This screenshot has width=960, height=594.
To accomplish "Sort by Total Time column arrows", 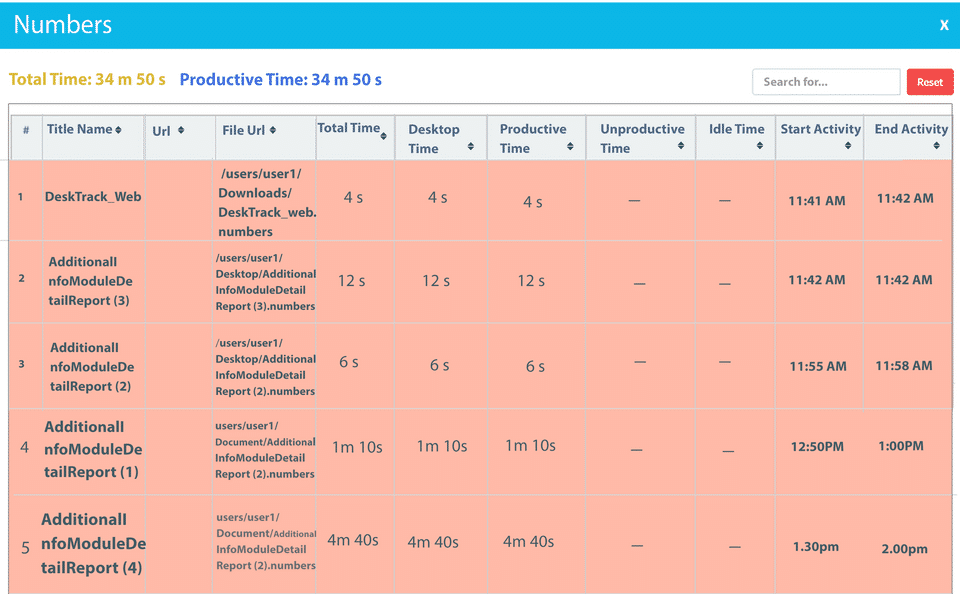I will 383,136.
